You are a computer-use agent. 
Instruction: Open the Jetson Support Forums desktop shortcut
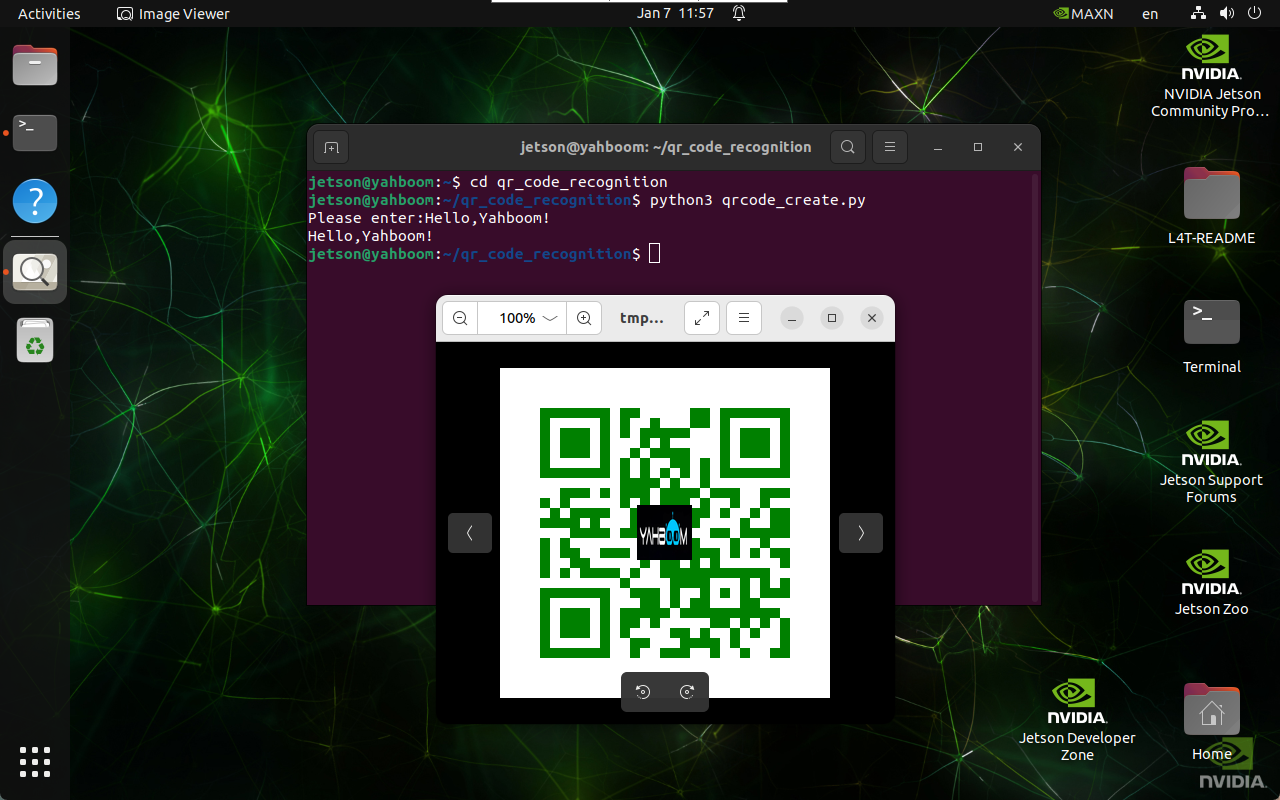tap(1211, 462)
